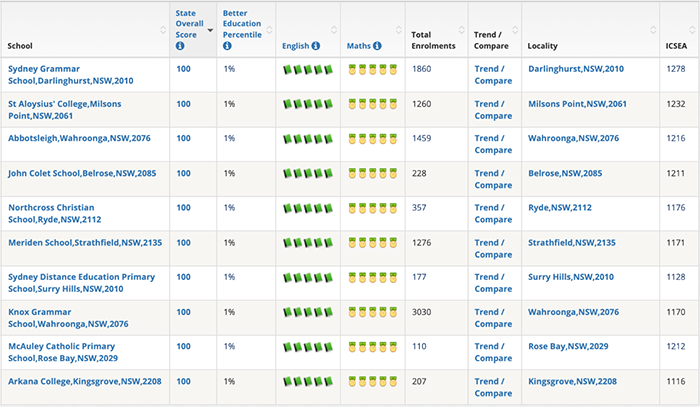Open Trend / Compare for John Colet School
The width and height of the screenshot is (700, 407).
coord(493,179)
